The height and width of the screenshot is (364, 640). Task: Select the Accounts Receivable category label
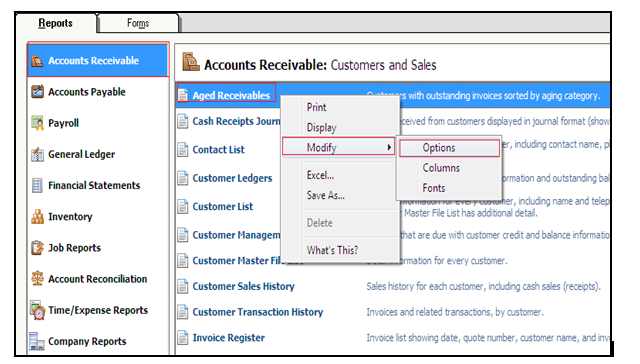[x=93, y=61]
